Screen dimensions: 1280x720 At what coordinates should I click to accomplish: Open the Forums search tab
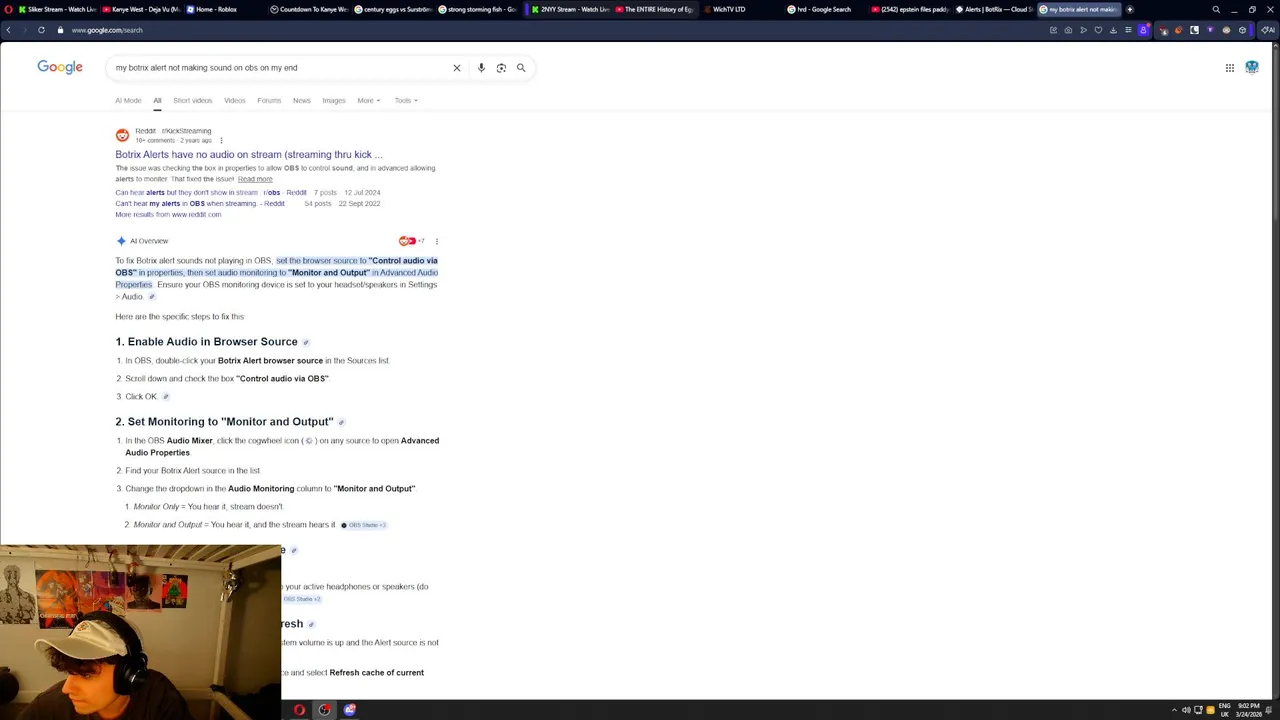[269, 100]
